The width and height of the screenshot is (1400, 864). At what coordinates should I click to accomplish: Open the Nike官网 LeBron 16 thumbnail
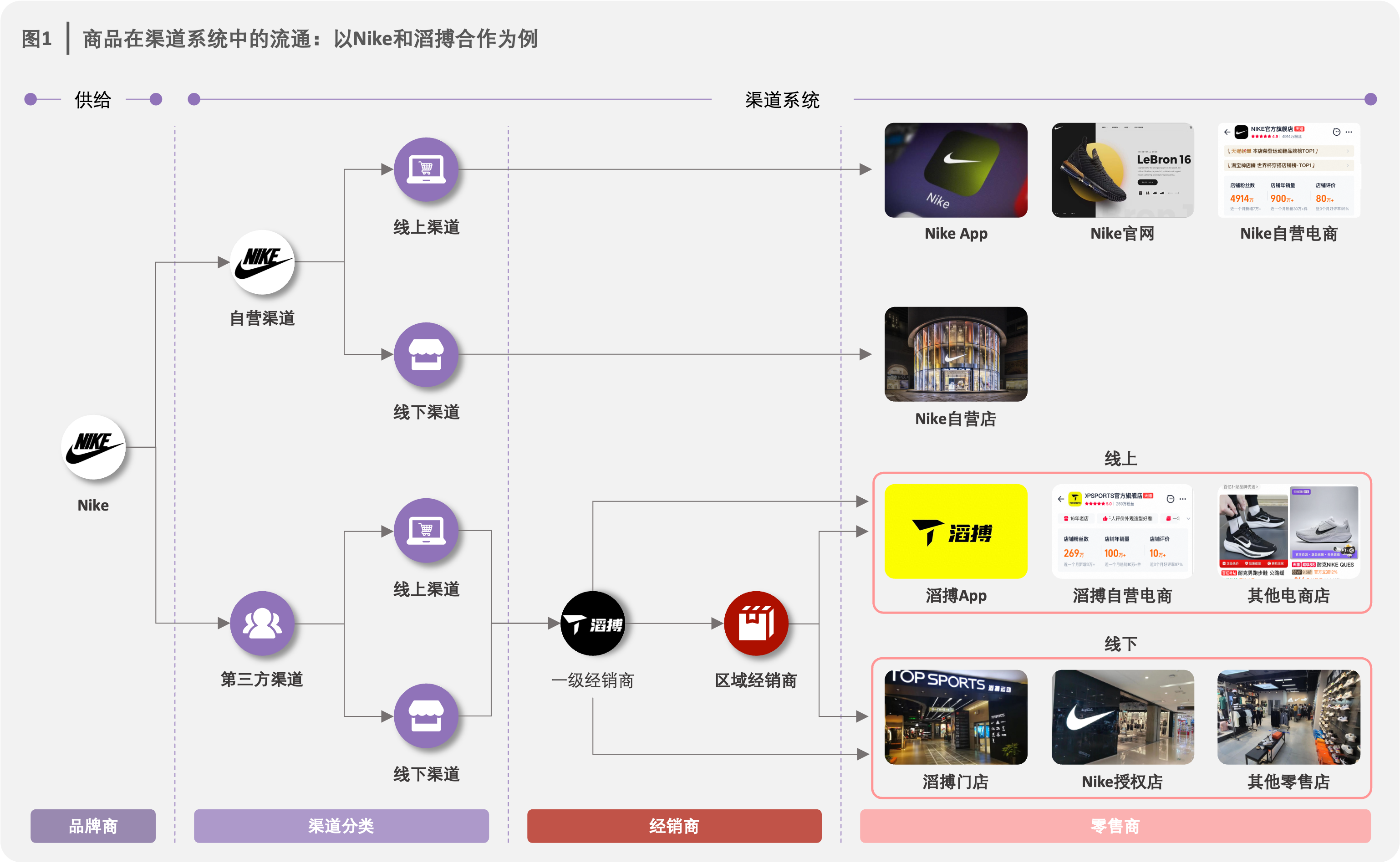click(1122, 170)
